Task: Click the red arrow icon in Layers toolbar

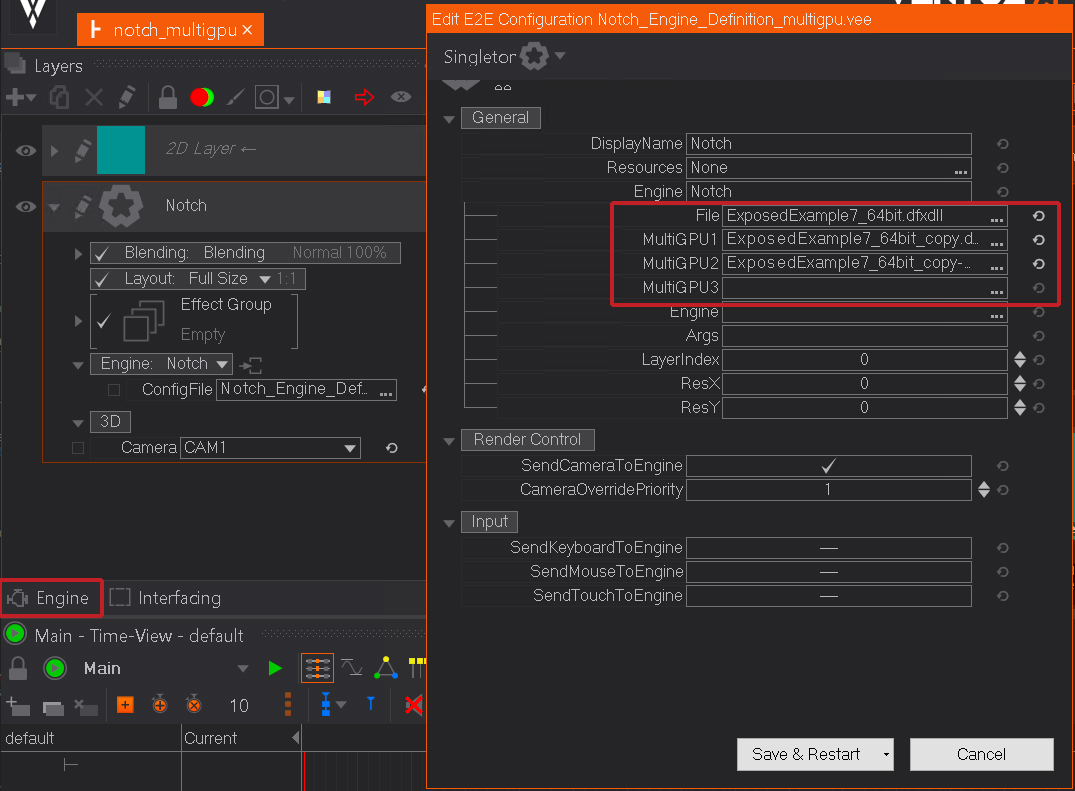Action: [x=364, y=97]
